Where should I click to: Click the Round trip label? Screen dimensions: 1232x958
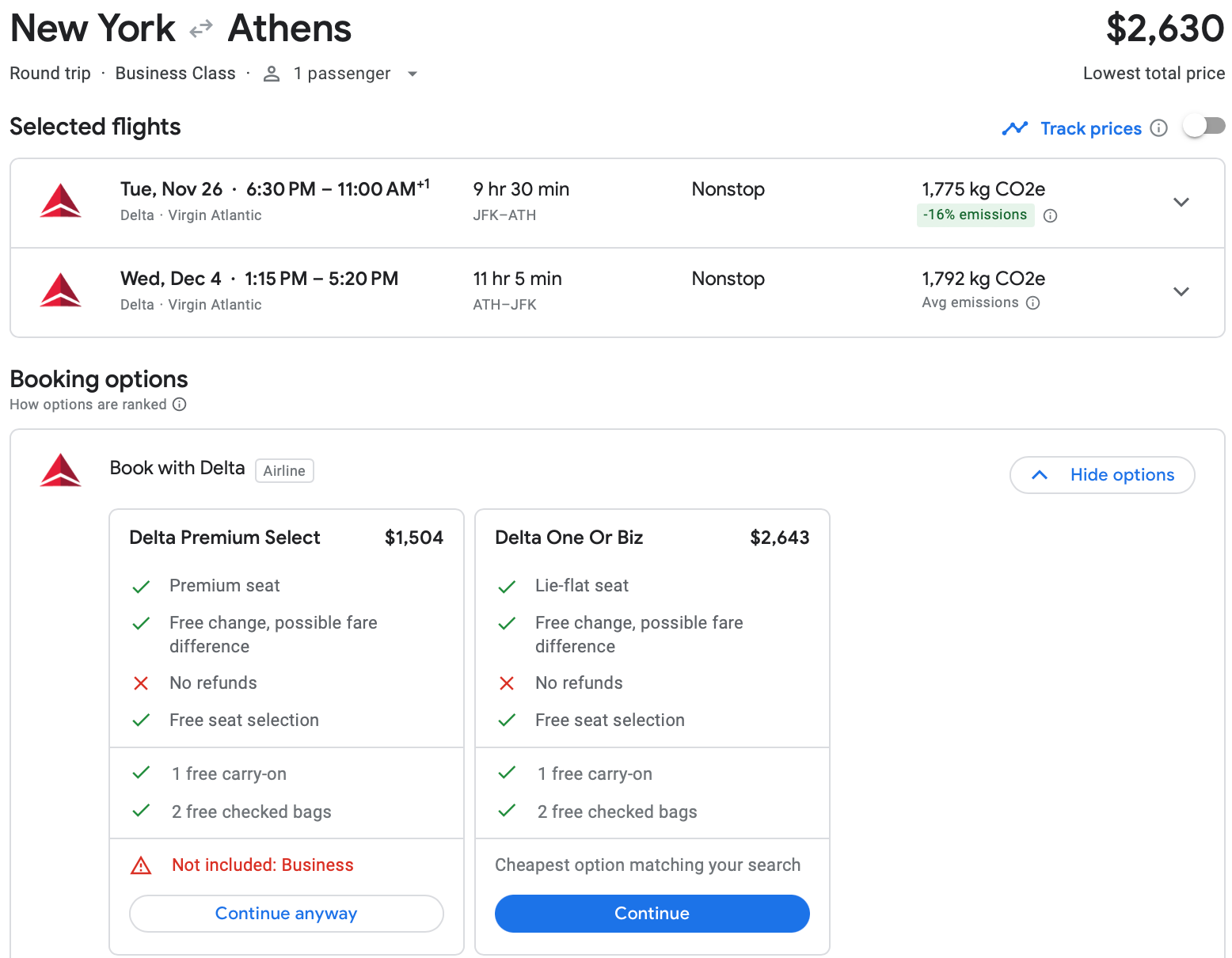(x=51, y=74)
